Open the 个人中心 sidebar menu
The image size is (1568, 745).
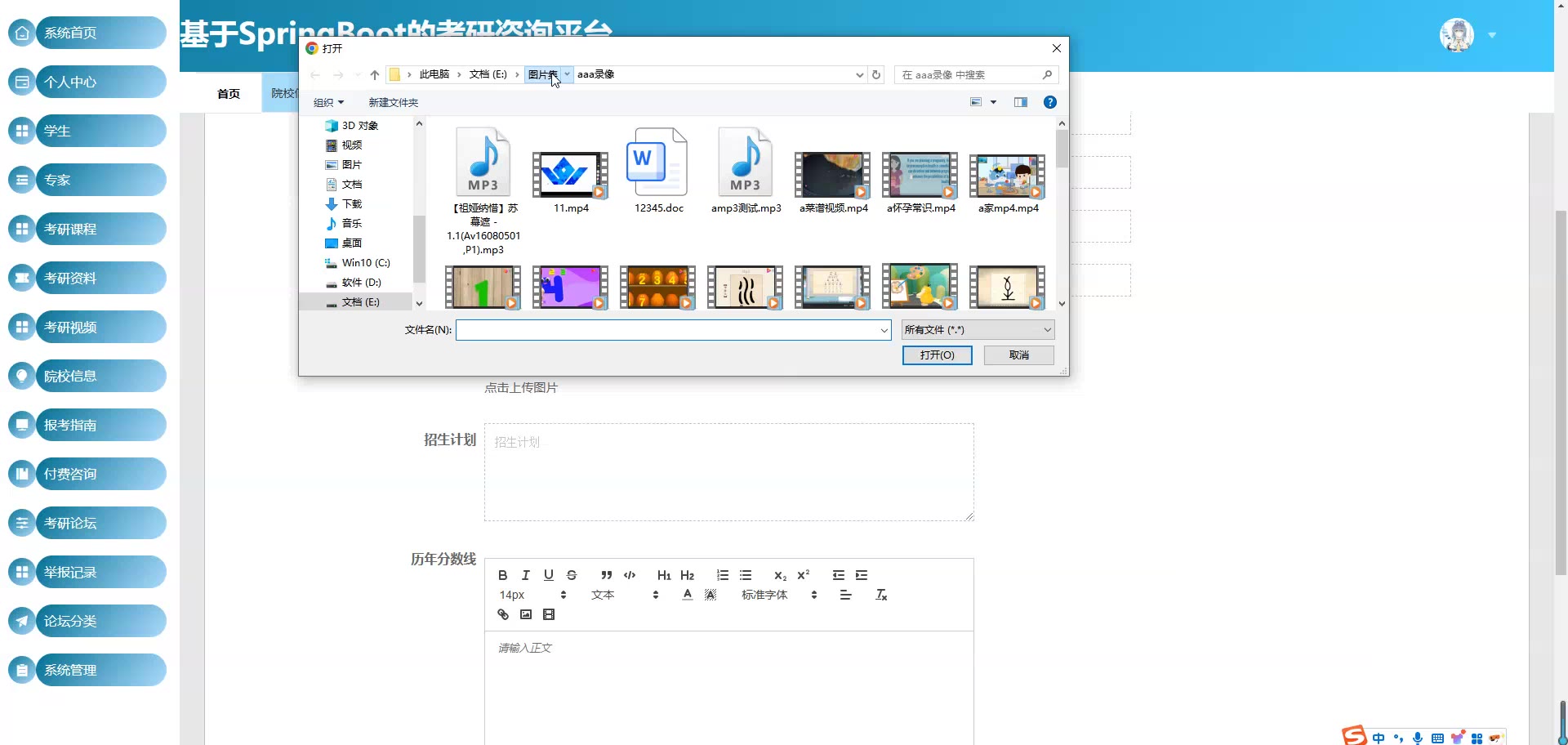(x=100, y=82)
